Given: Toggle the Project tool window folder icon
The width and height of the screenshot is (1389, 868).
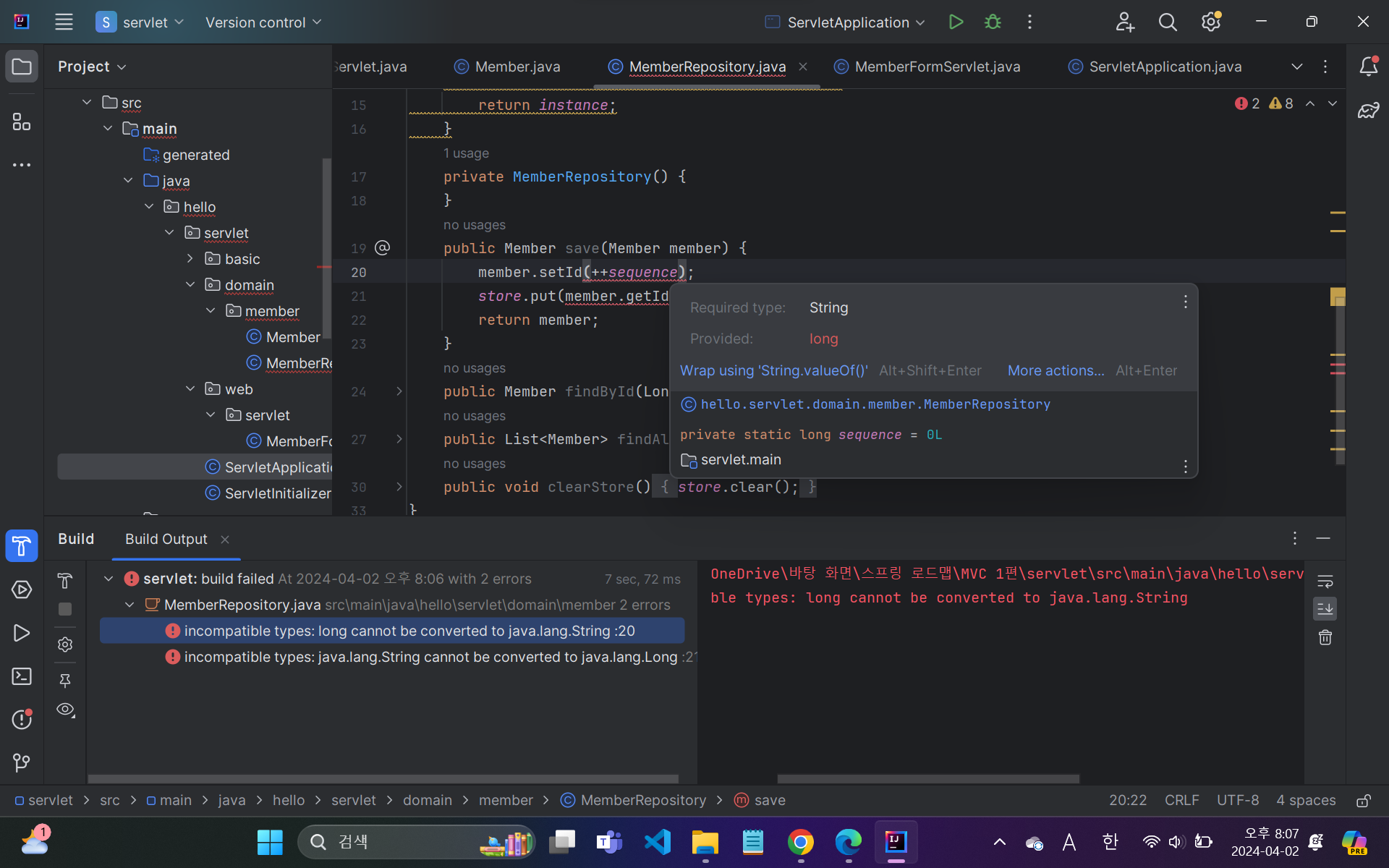Looking at the screenshot, I should pyautogui.click(x=22, y=67).
